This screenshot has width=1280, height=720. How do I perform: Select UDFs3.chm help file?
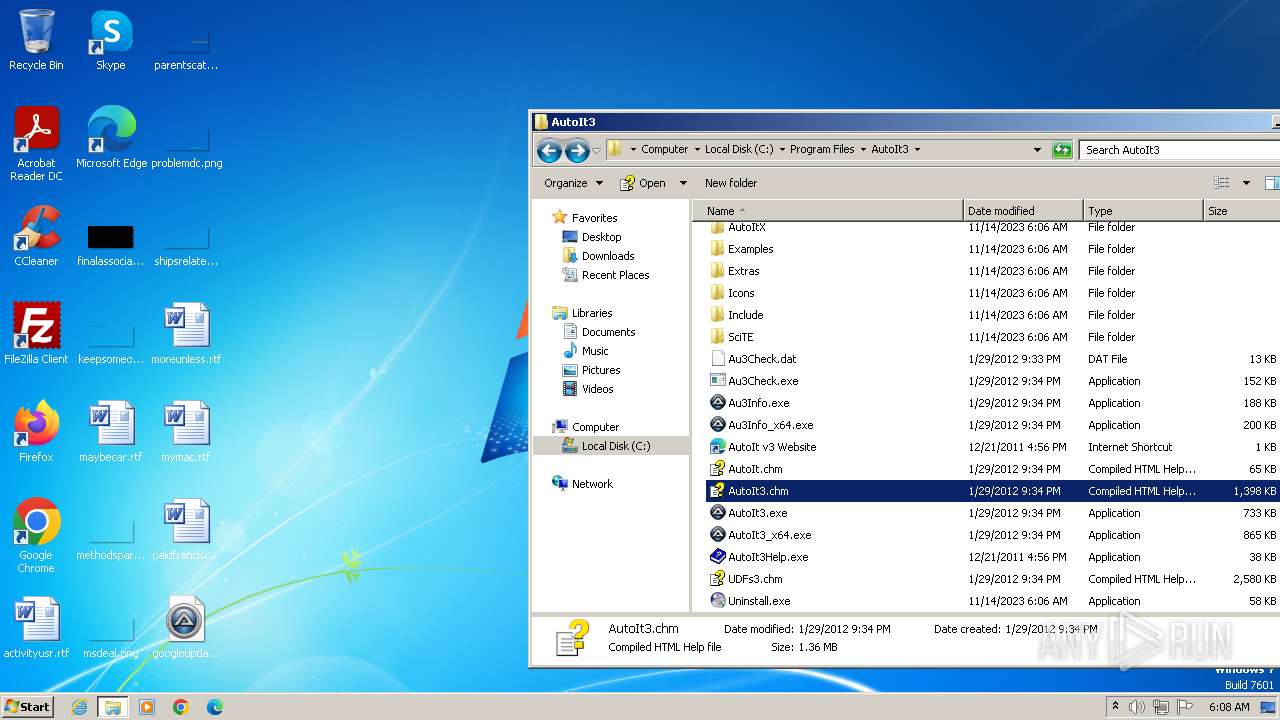[x=755, y=579]
